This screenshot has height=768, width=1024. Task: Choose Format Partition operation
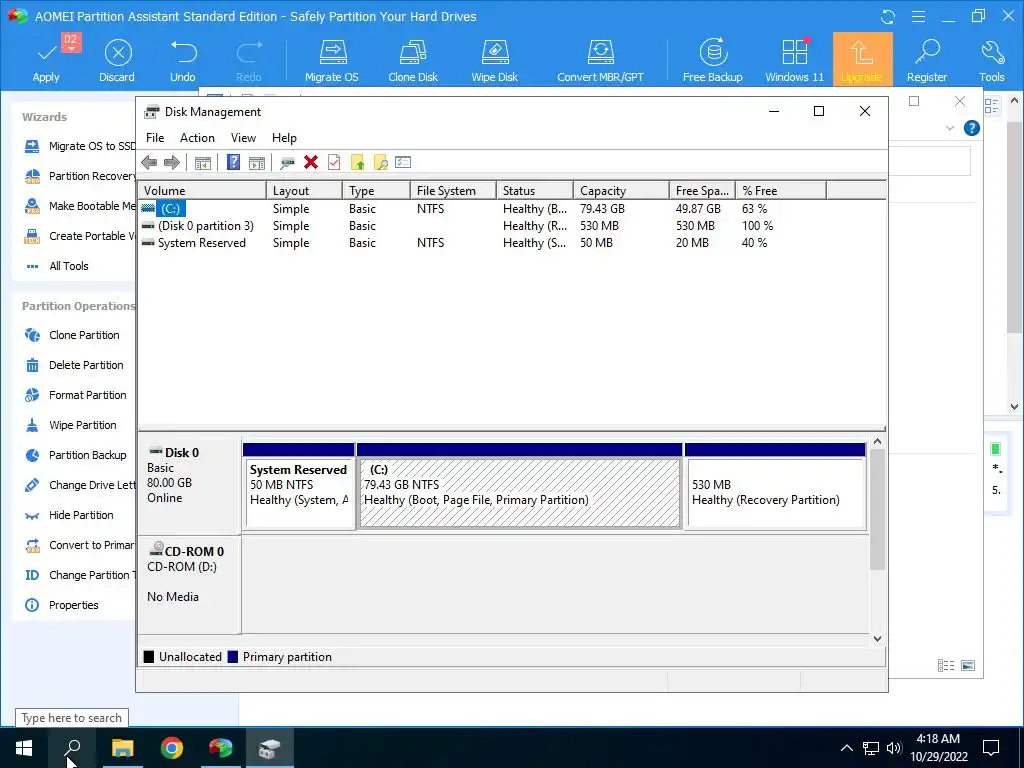point(76,395)
